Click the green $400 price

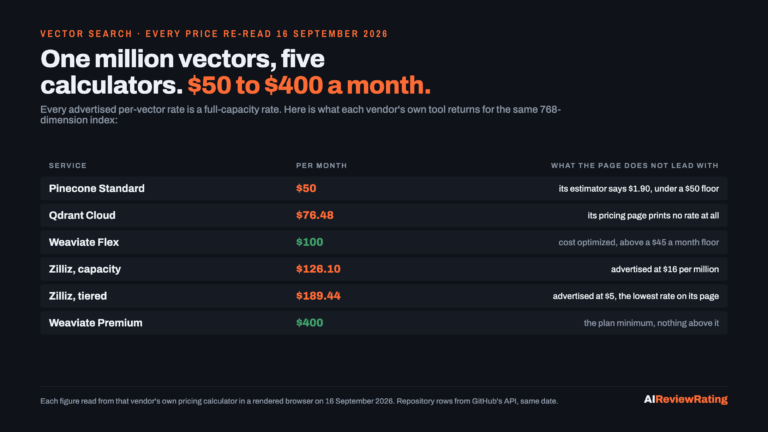click(310, 323)
